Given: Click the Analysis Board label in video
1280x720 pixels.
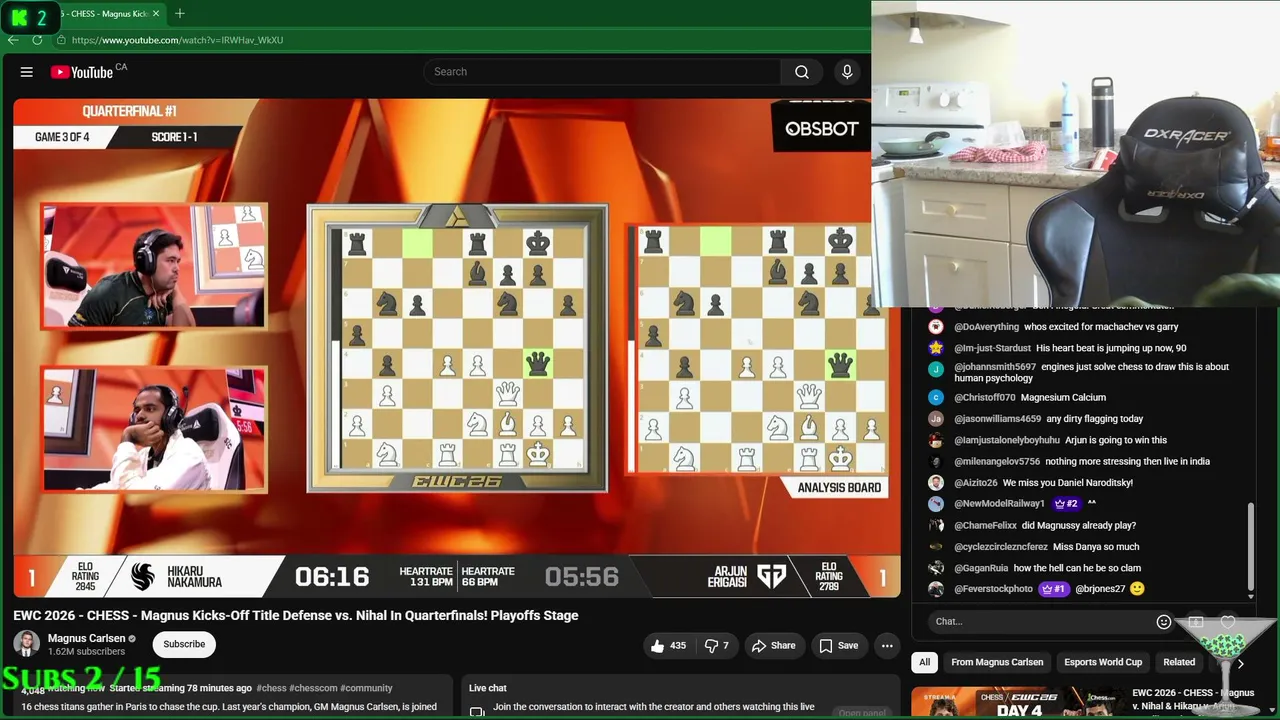Looking at the screenshot, I should pos(839,488).
